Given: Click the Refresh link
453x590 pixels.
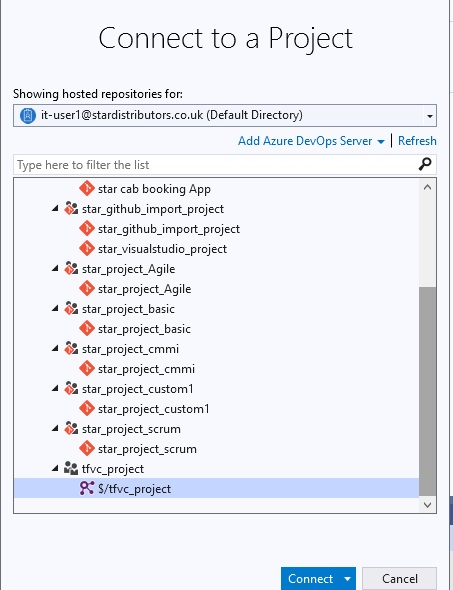Looking at the screenshot, I should coord(417,141).
